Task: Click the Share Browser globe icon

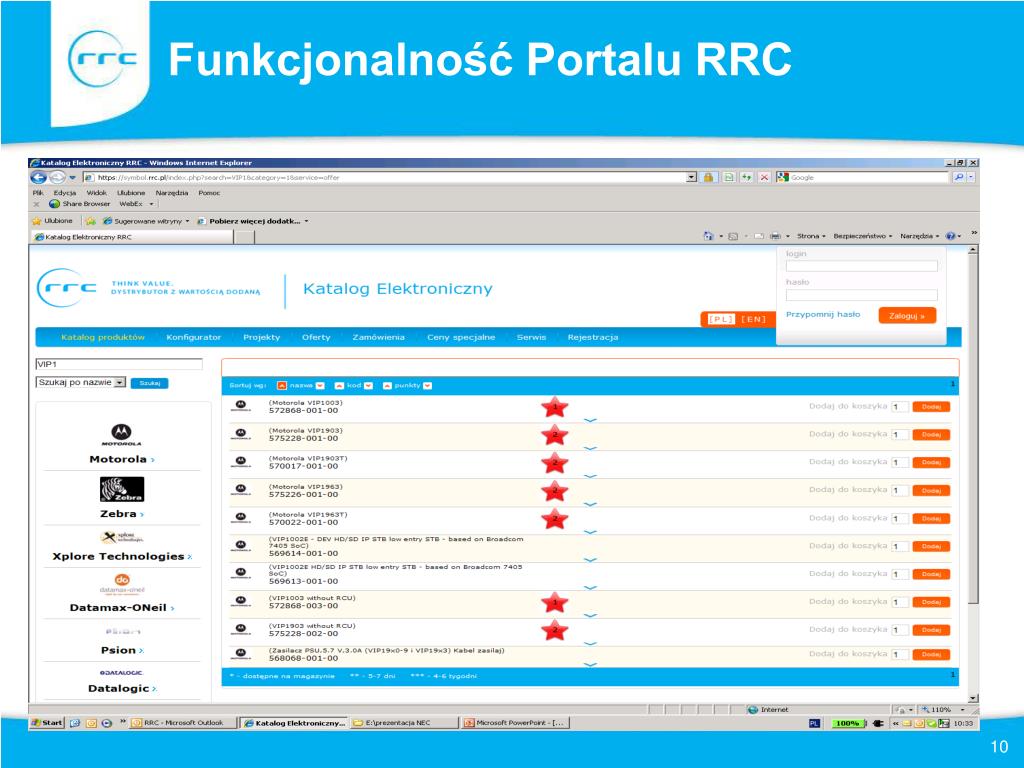Action: 55,204
